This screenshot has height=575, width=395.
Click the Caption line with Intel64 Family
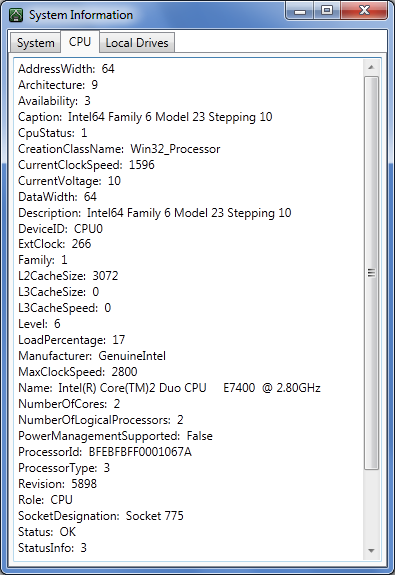point(145,117)
